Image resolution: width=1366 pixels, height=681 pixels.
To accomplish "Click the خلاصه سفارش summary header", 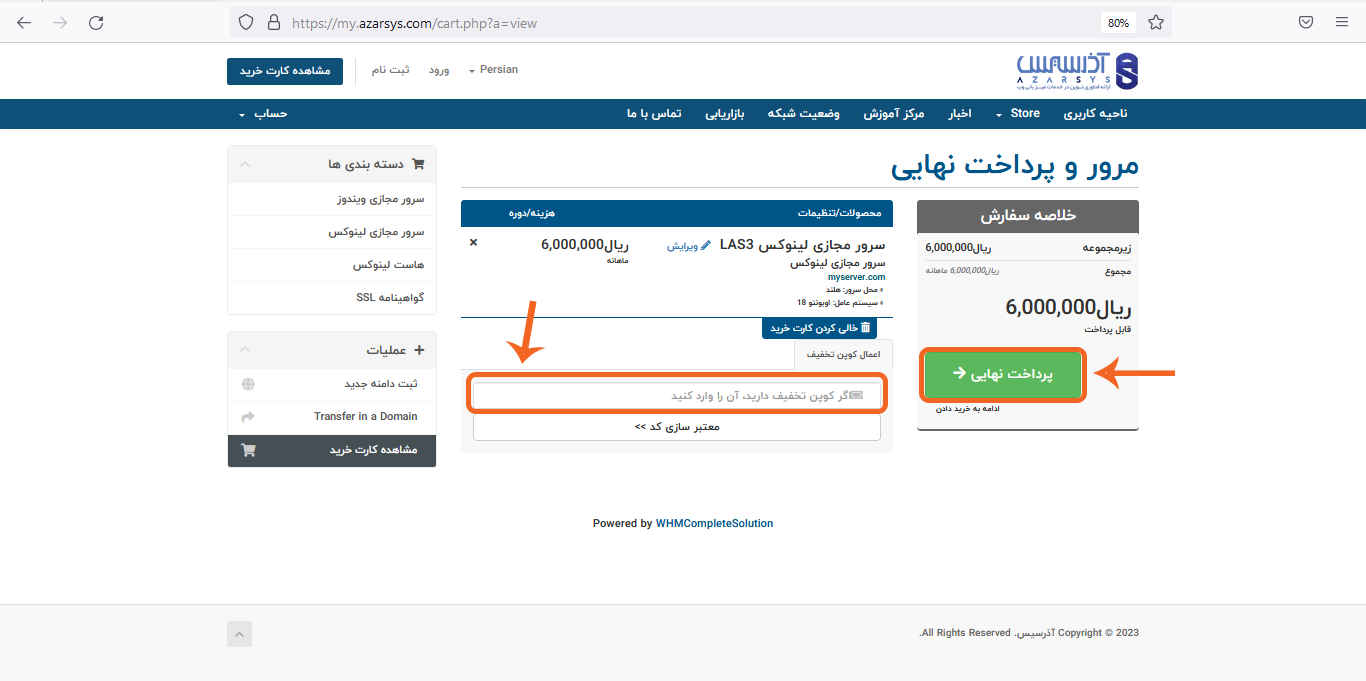I will pos(1028,216).
